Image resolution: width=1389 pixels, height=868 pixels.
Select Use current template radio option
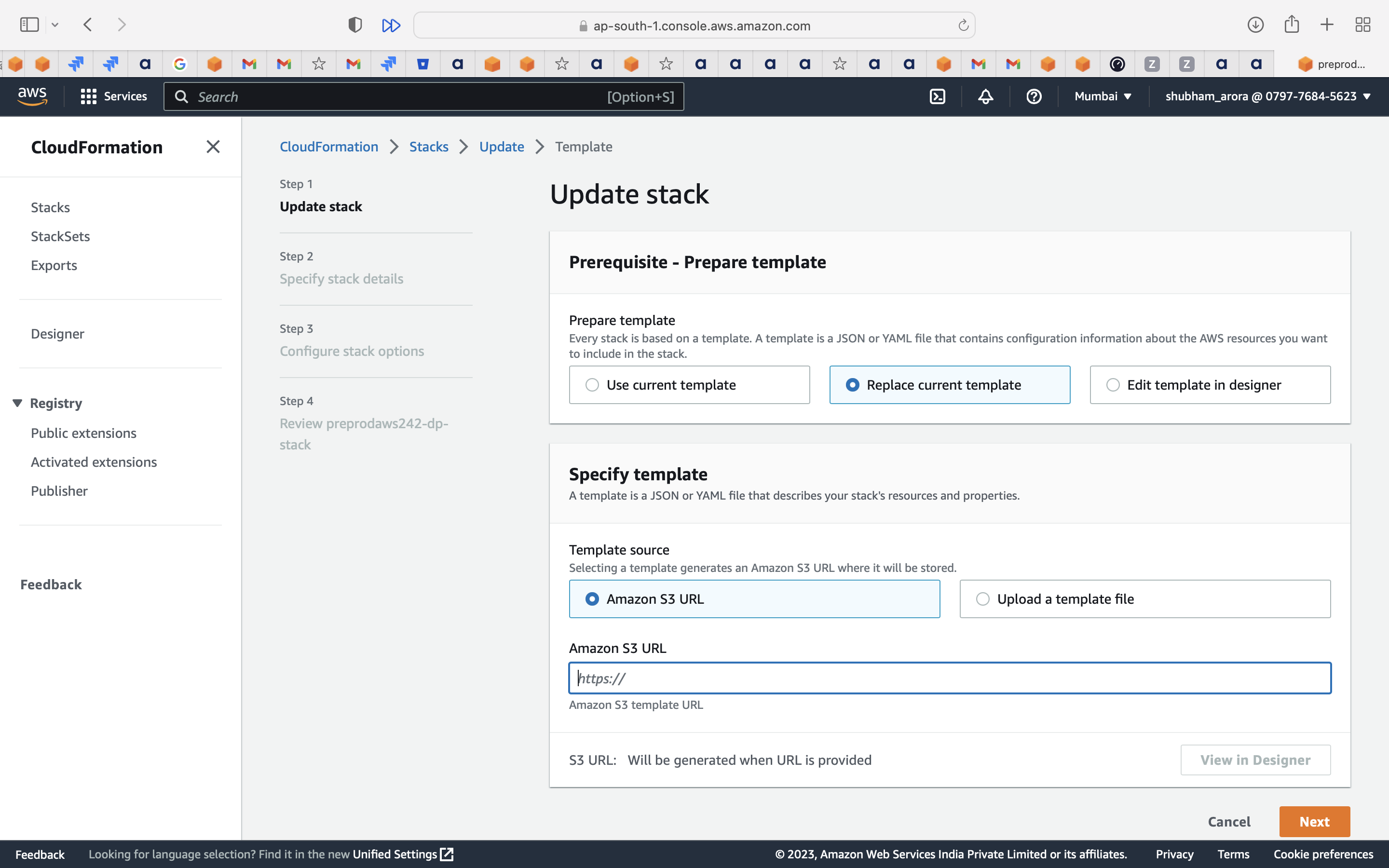point(689,385)
